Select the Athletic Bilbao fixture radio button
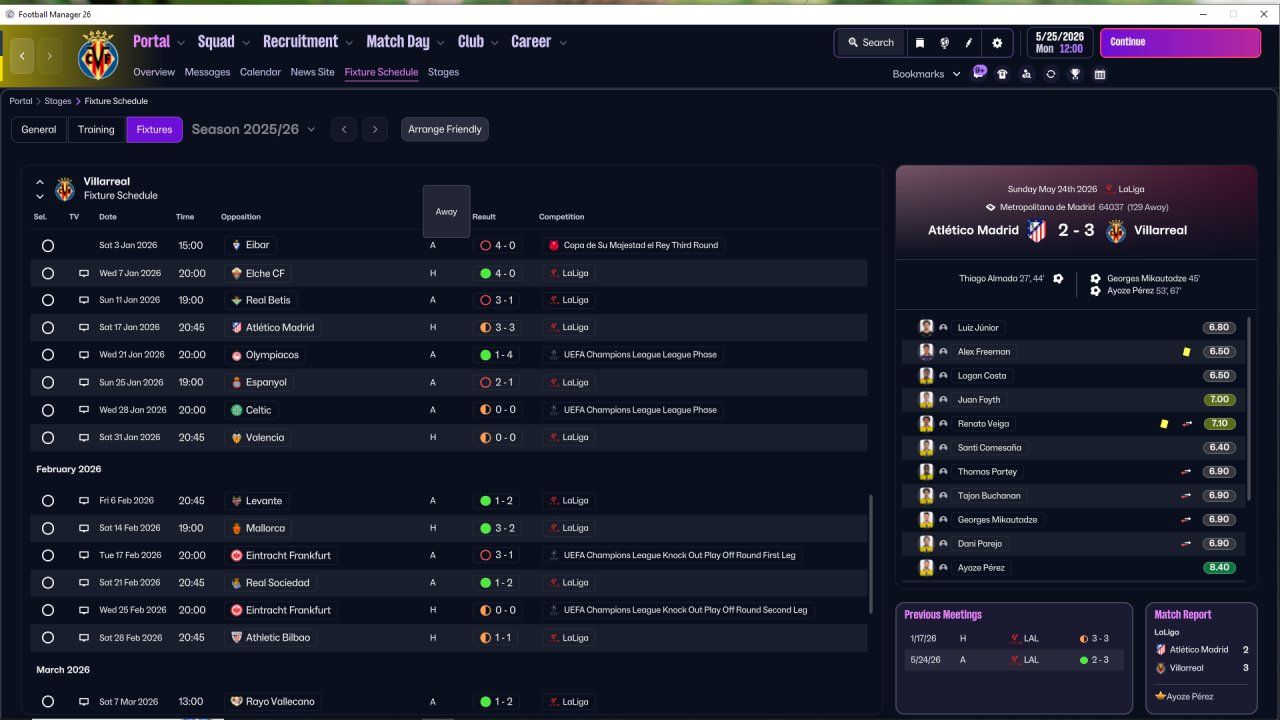Image resolution: width=1280 pixels, height=720 pixels. pos(48,638)
